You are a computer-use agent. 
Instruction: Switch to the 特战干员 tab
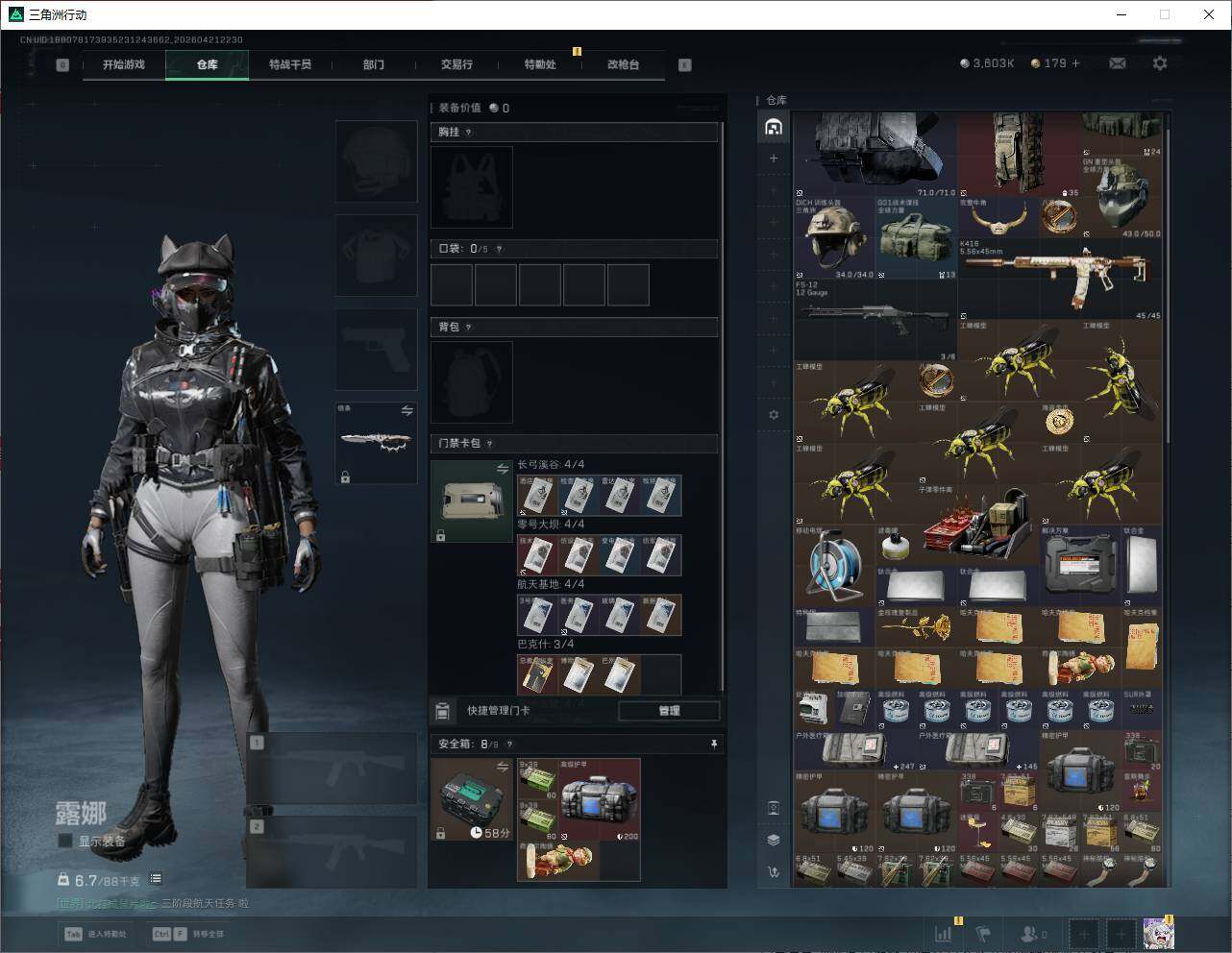pyautogui.click(x=290, y=64)
